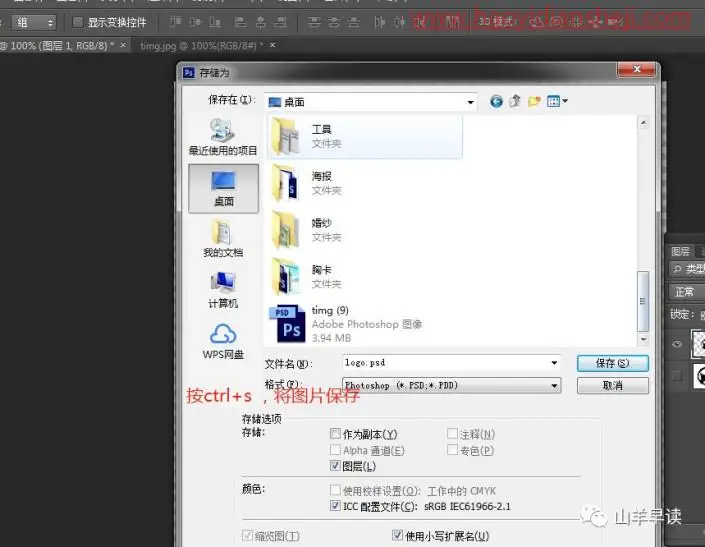Select the 图层 panel tab
This screenshot has width=705, height=547.
[x=680, y=251]
